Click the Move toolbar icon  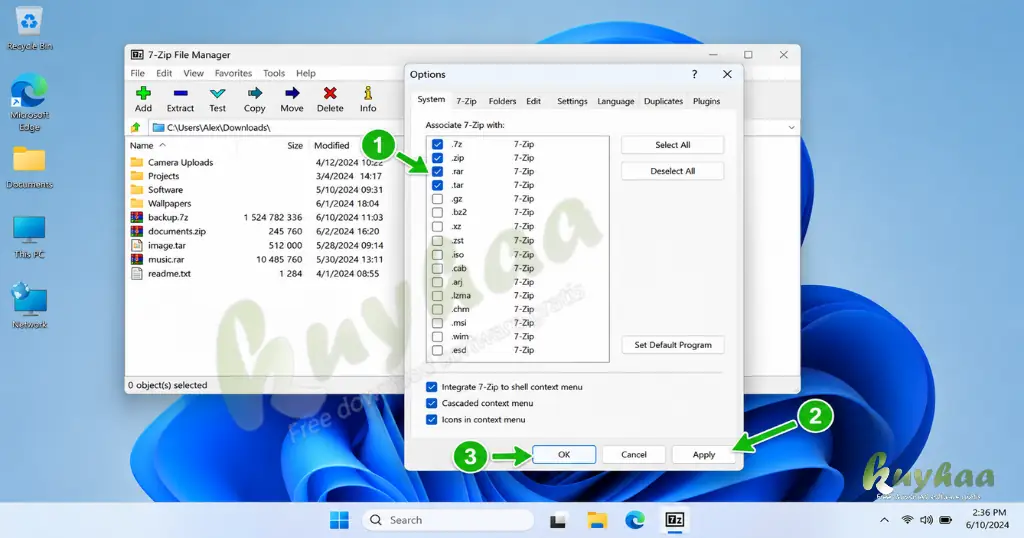pyautogui.click(x=292, y=93)
